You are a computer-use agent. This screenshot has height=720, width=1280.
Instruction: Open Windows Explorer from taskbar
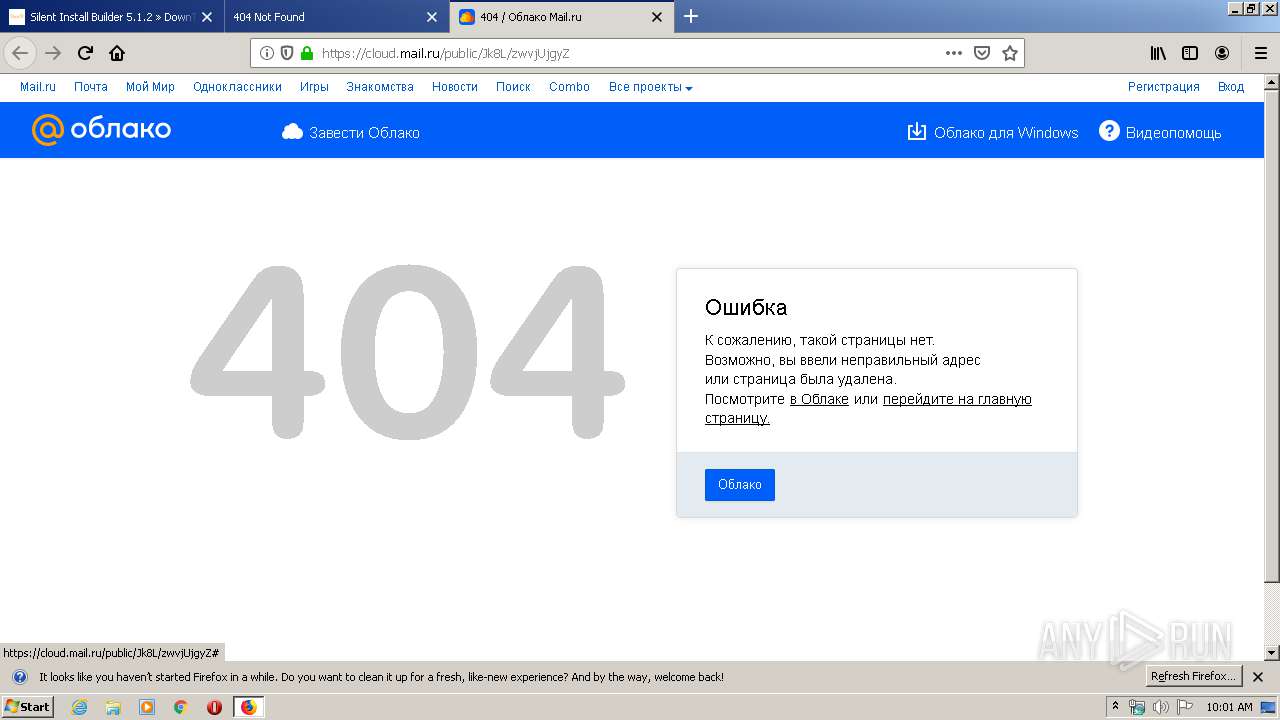[x=113, y=707]
